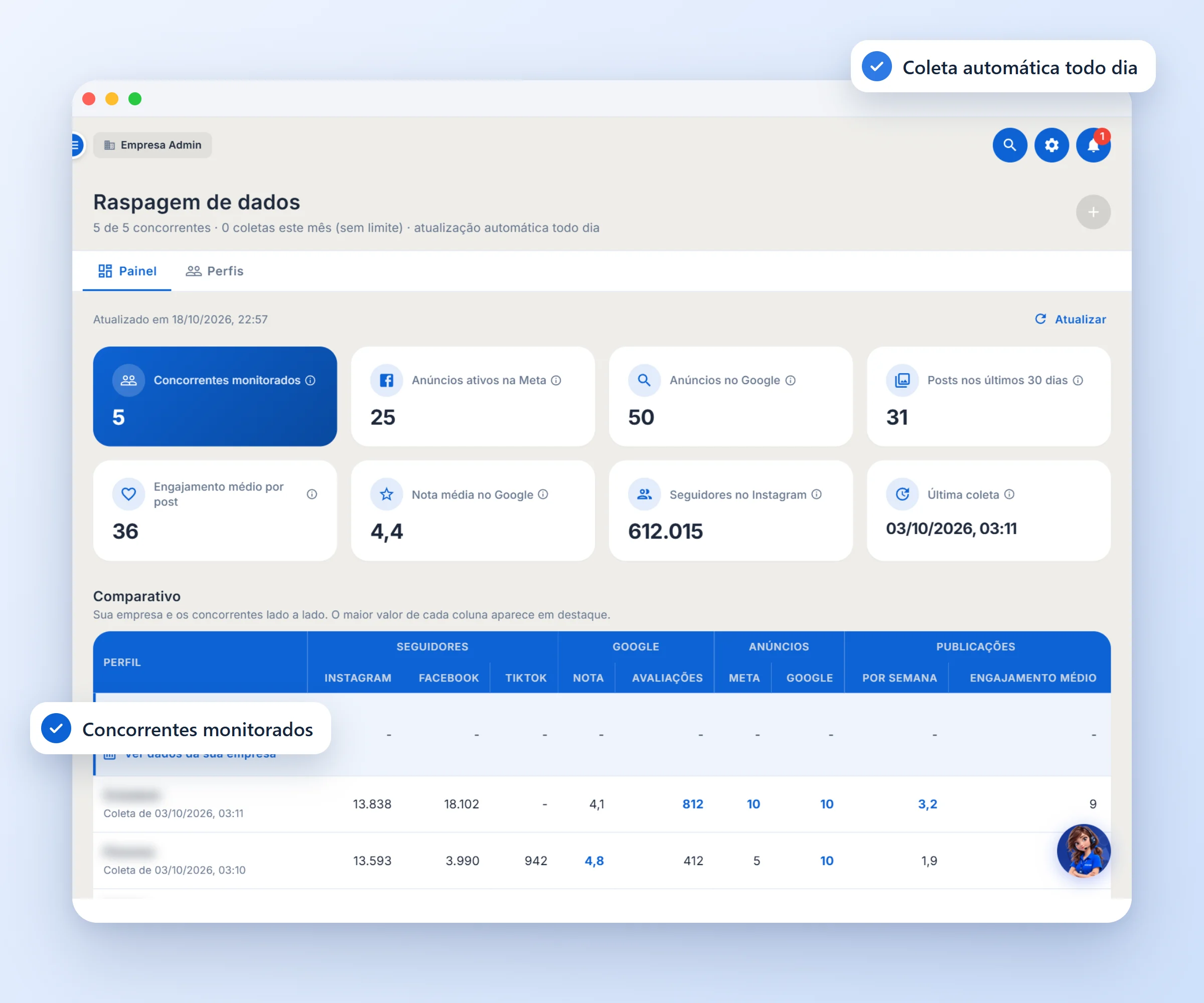The image size is (1204, 1003).
Task: Click the Atualizar refresh link
Action: pos(1070,319)
